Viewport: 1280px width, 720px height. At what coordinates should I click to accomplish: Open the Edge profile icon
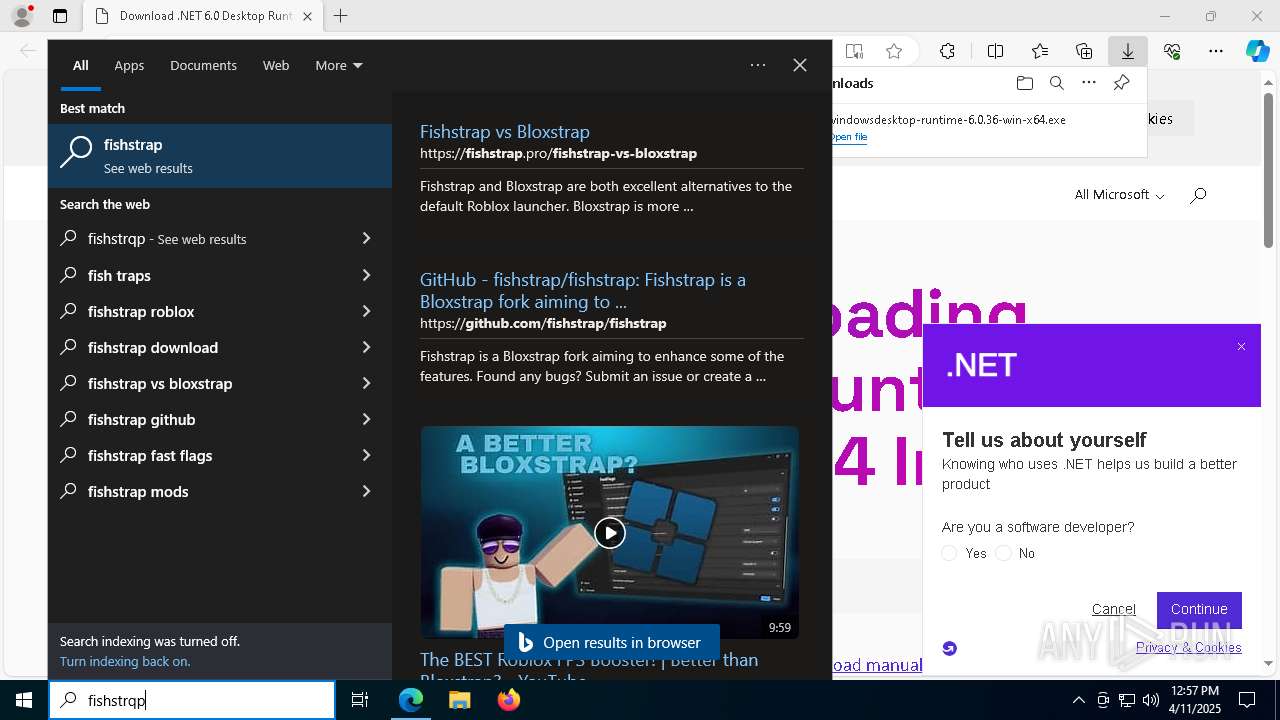[22, 16]
